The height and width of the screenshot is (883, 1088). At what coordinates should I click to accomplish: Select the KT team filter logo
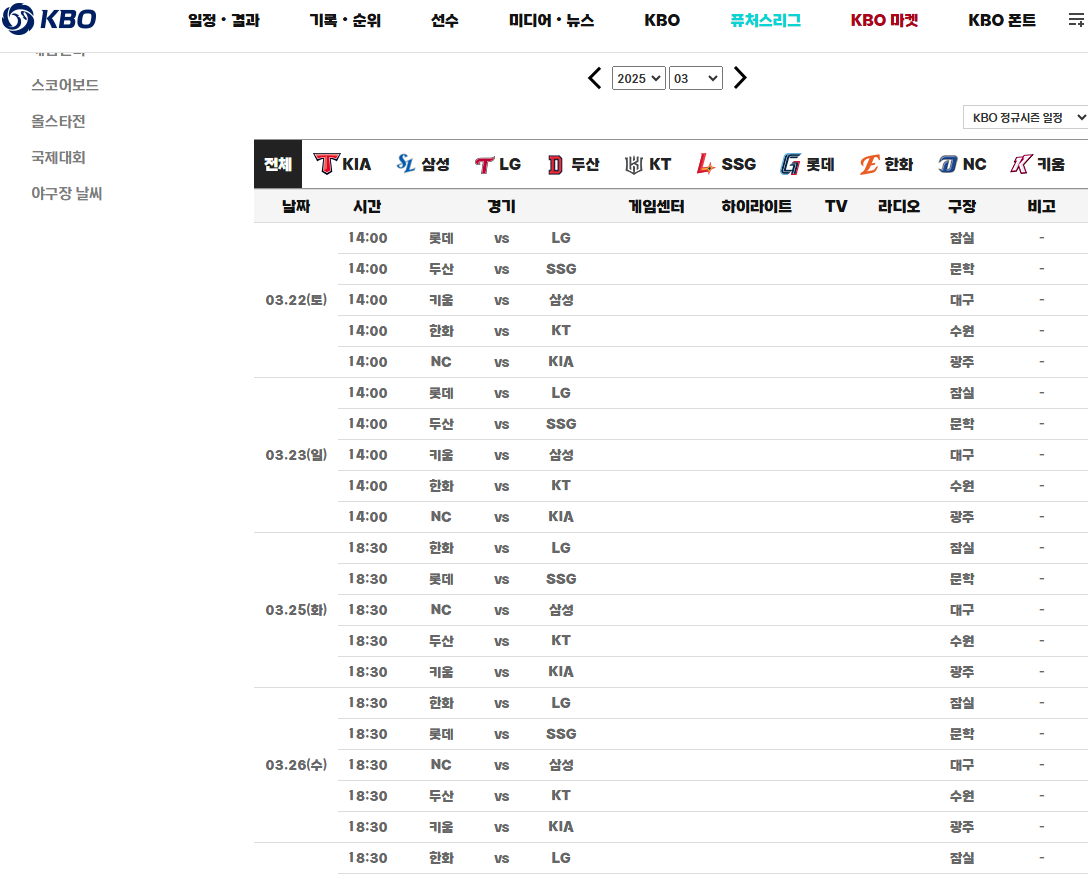coord(647,163)
